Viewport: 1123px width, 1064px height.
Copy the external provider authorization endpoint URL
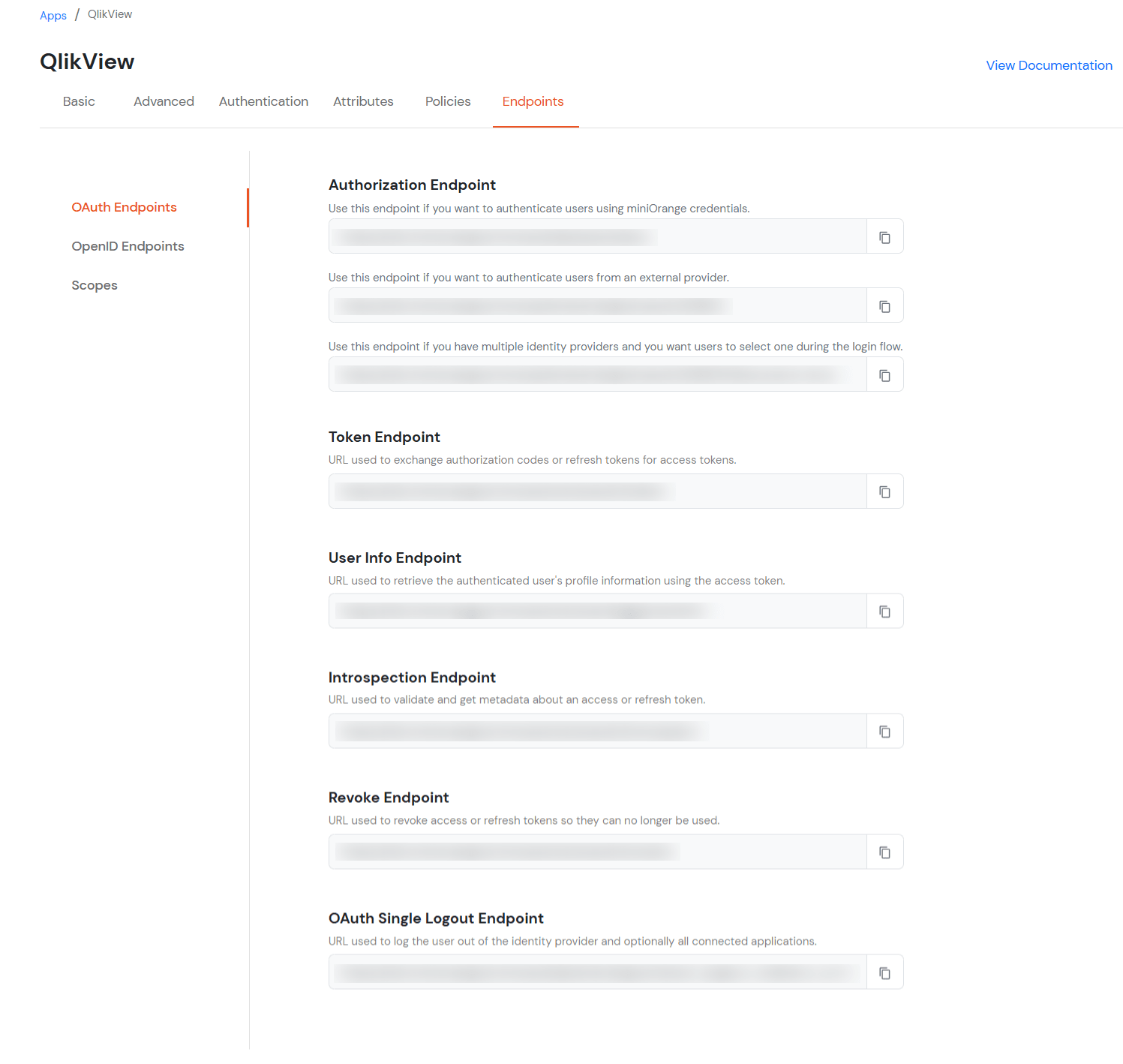tap(884, 306)
